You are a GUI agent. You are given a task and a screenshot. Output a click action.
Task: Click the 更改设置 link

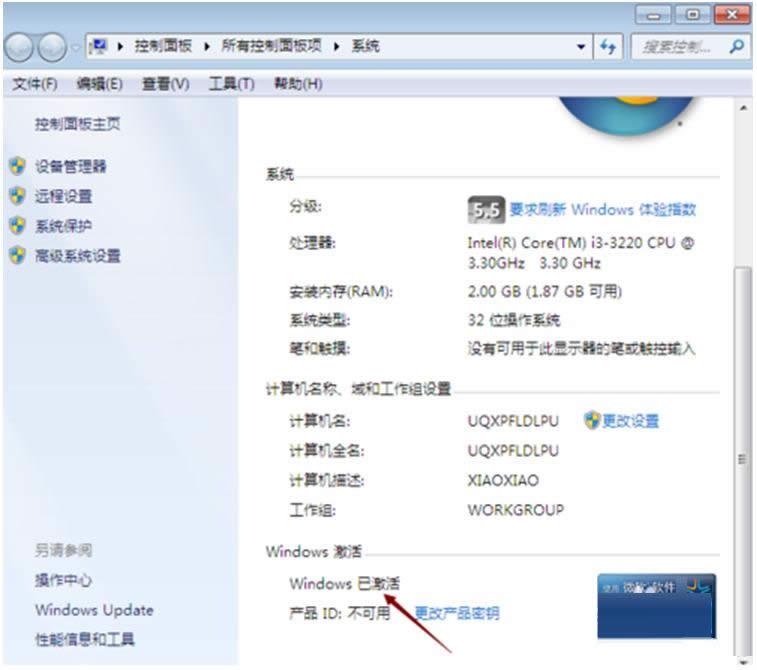(x=631, y=421)
